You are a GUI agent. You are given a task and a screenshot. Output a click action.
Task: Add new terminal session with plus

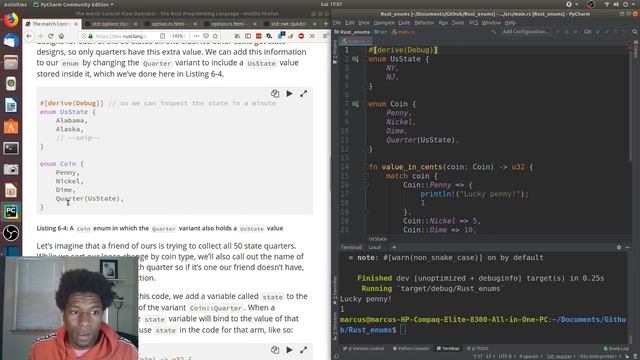point(394,247)
